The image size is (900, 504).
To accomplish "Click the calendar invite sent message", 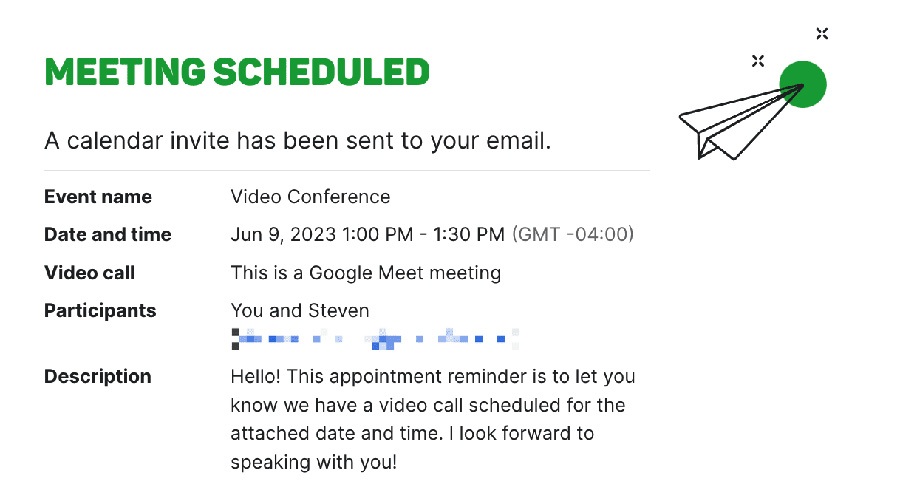I will (297, 141).
